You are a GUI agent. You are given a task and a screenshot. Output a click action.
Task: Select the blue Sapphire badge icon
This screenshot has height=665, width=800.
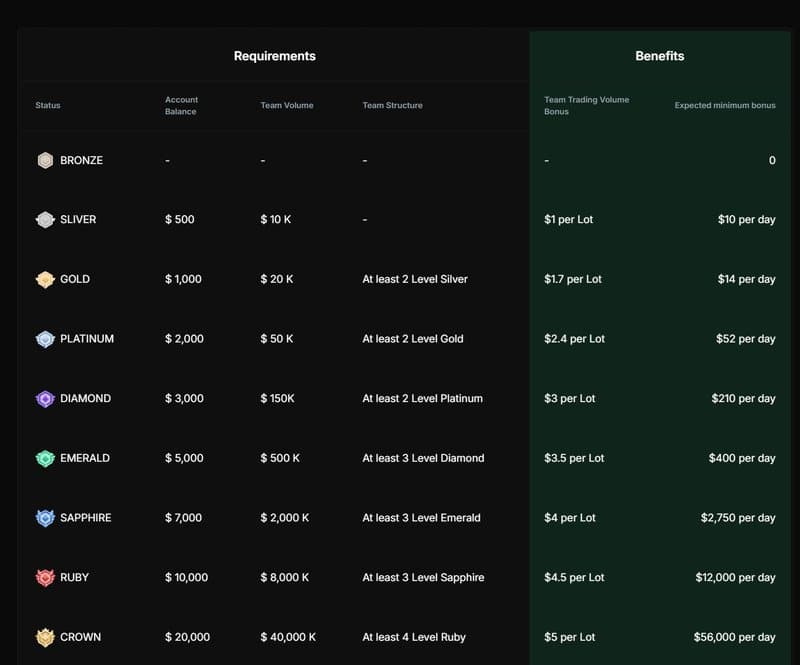(45, 518)
